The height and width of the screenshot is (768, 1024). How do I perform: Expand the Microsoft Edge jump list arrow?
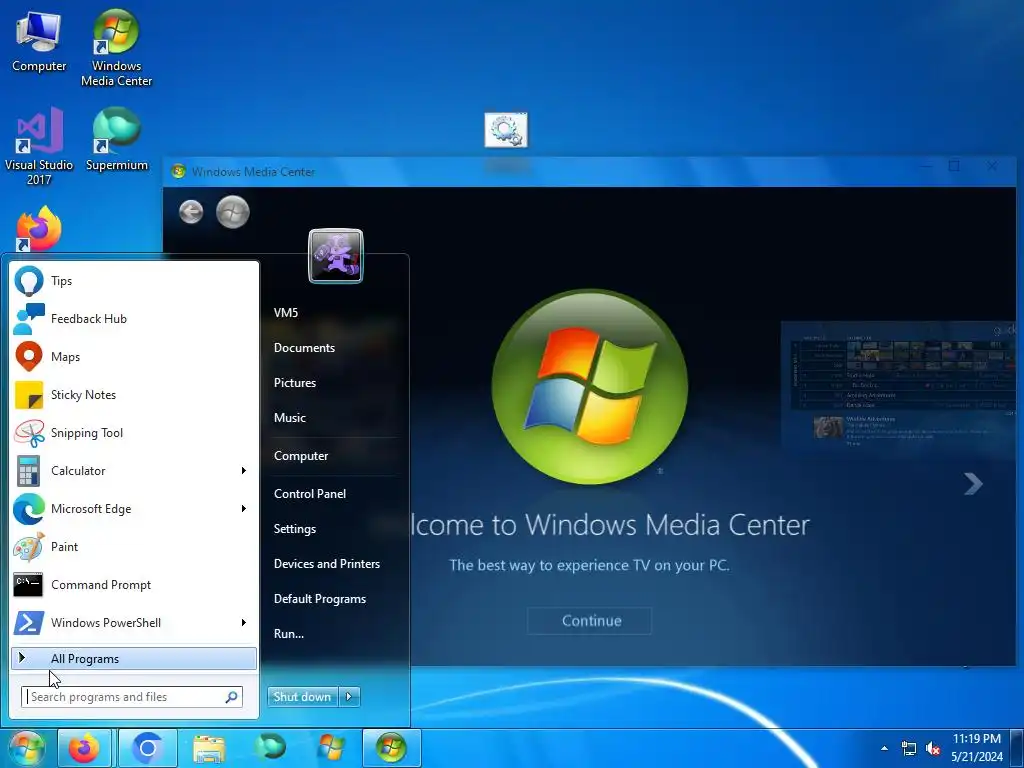pyautogui.click(x=244, y=509)
